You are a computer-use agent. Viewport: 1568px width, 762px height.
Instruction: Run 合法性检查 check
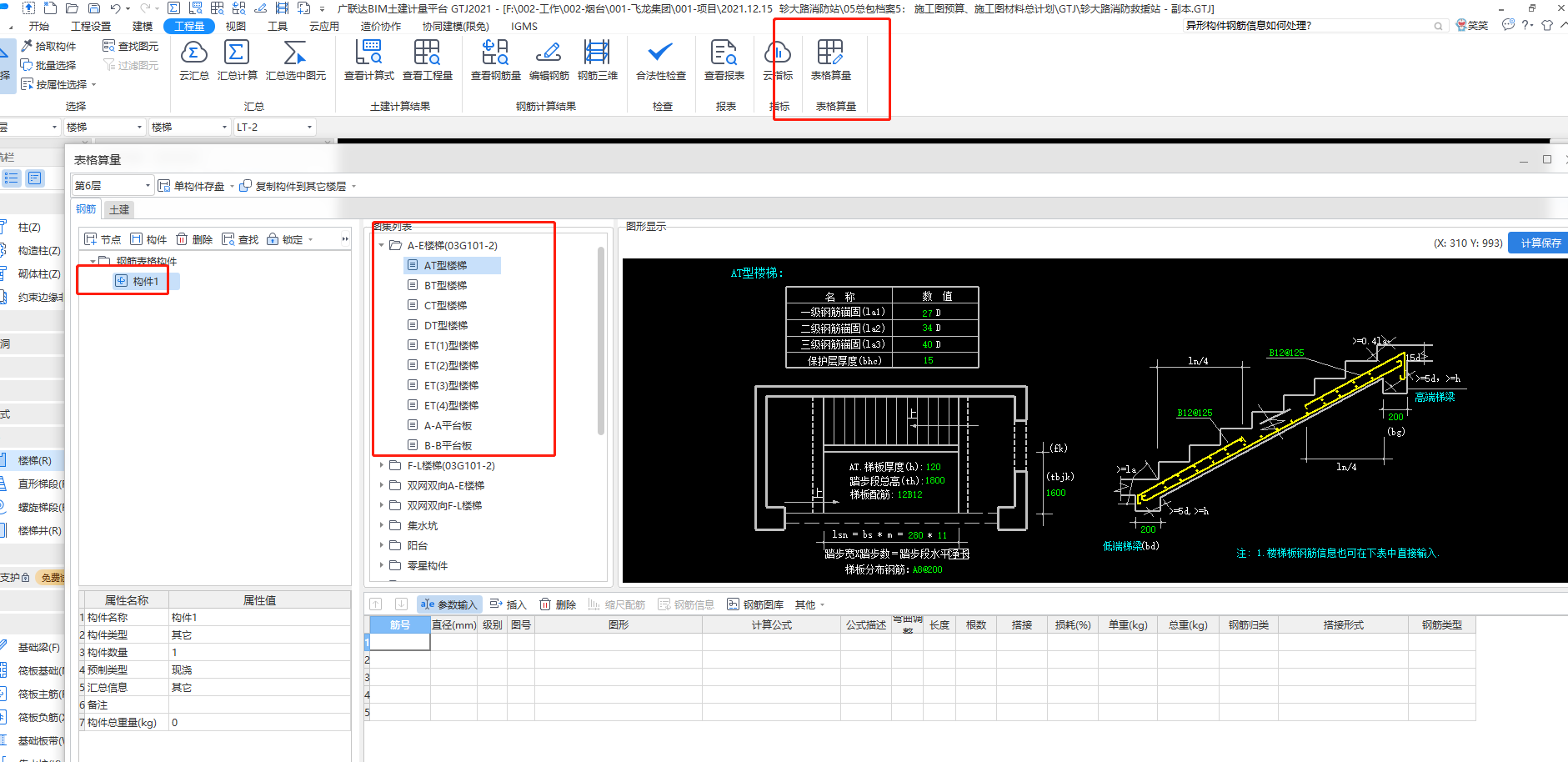(x=660, y=61)
